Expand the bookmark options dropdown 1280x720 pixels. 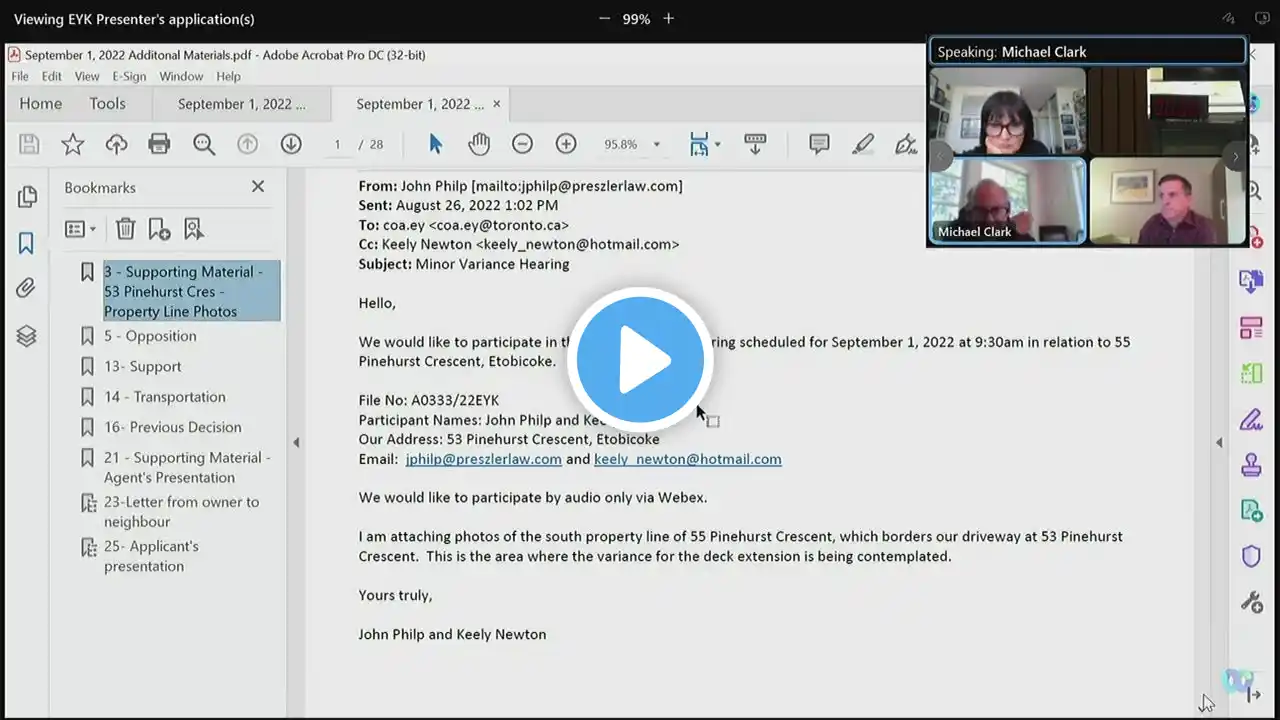point(80,229)
